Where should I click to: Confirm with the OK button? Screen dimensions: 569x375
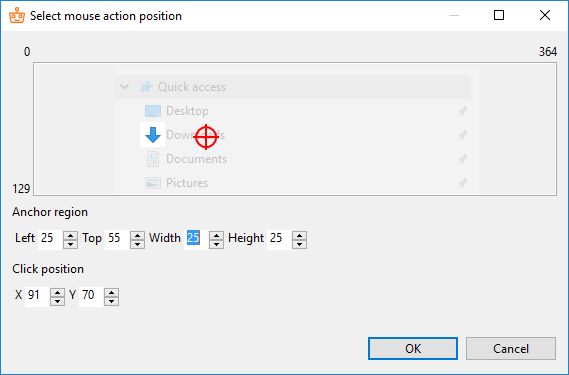[x=413, y=348]
